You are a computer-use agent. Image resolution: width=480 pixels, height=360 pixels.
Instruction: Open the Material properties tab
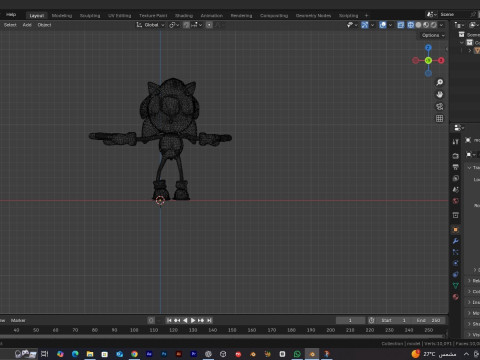pyautogui.click(x=456, y=297)
